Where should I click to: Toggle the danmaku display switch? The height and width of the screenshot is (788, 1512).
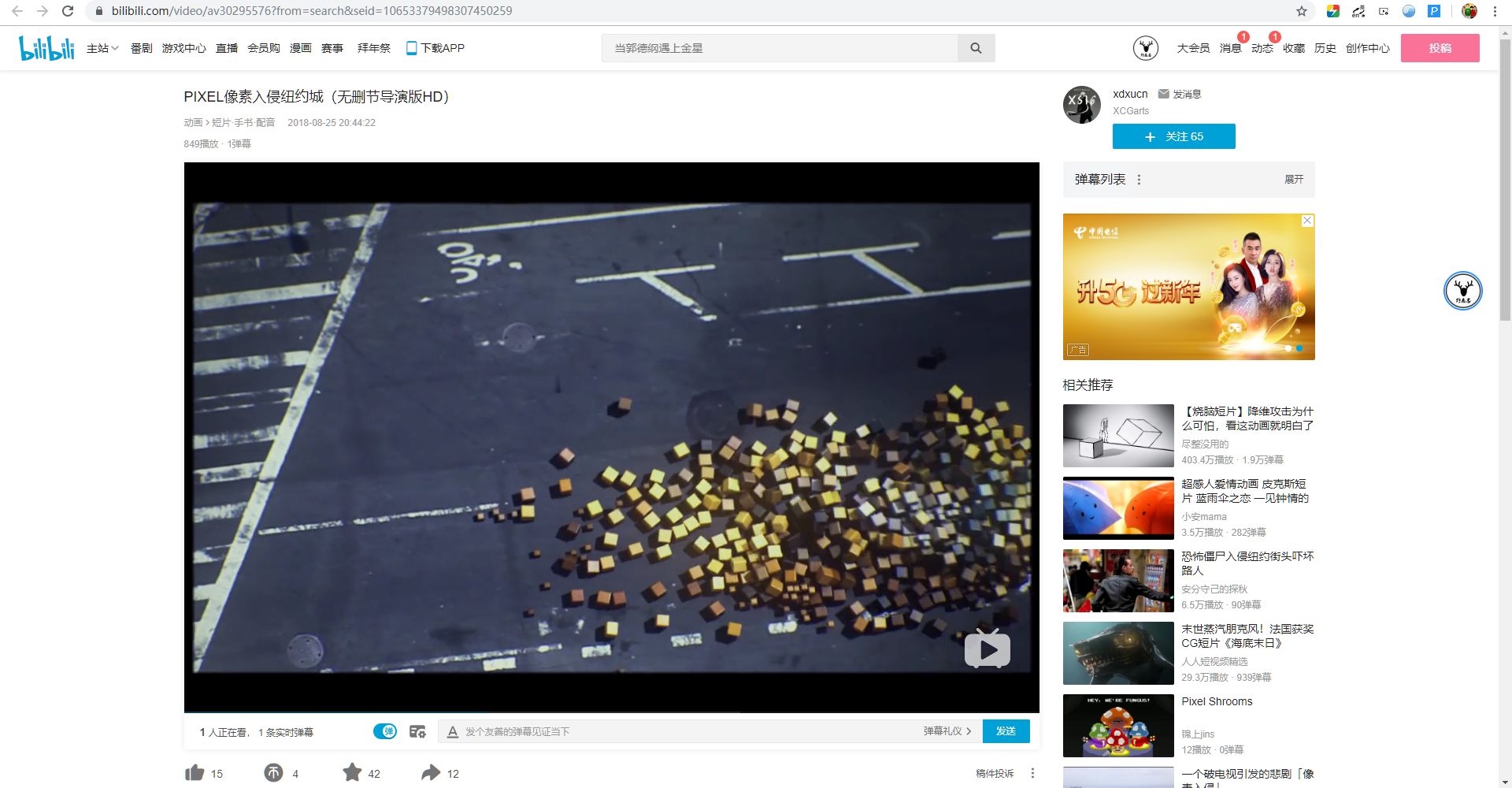pyautogui.click(x=385, y=731)
